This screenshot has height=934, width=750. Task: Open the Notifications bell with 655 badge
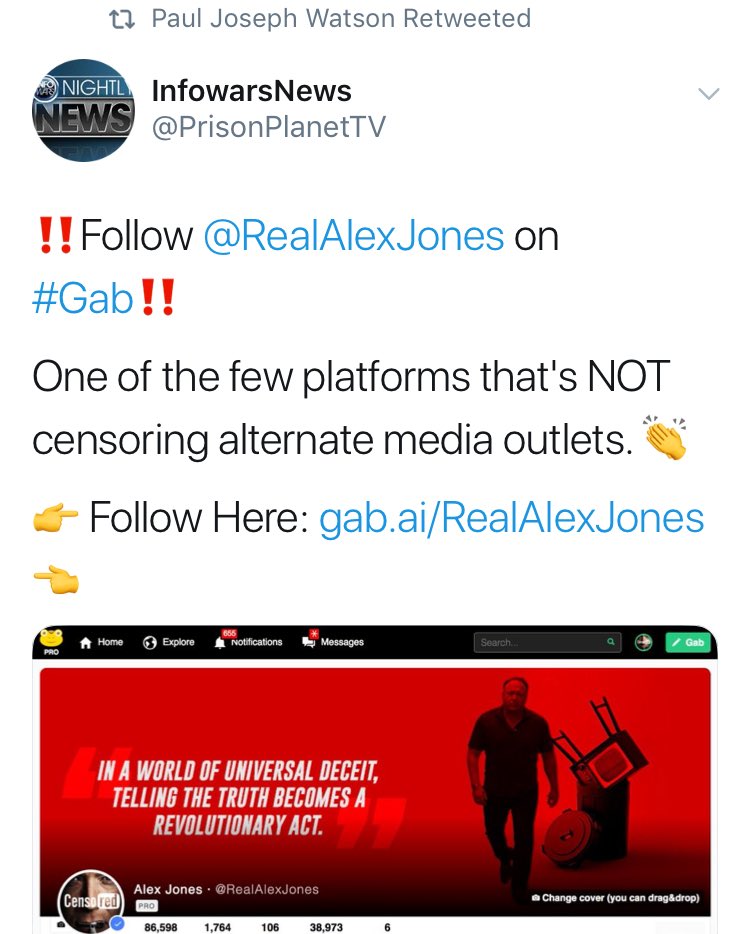click(248, 640)
